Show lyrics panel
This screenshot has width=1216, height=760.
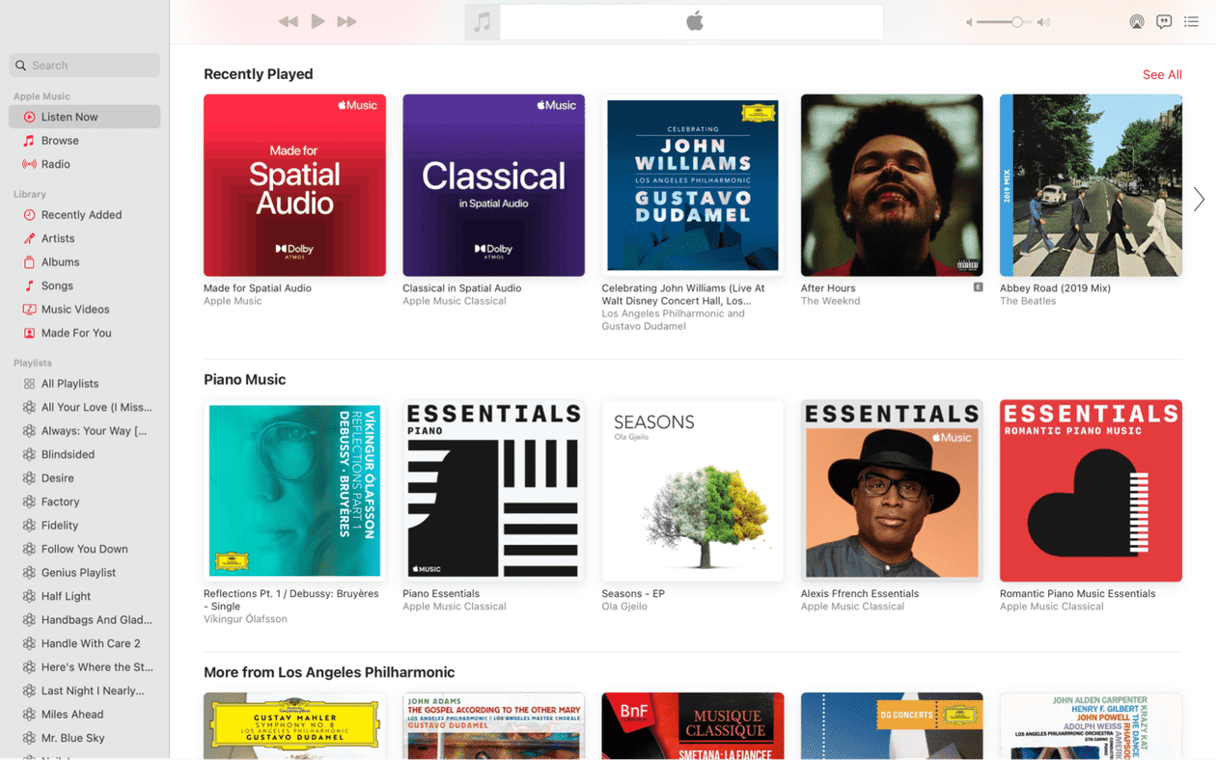(1164, 22)
